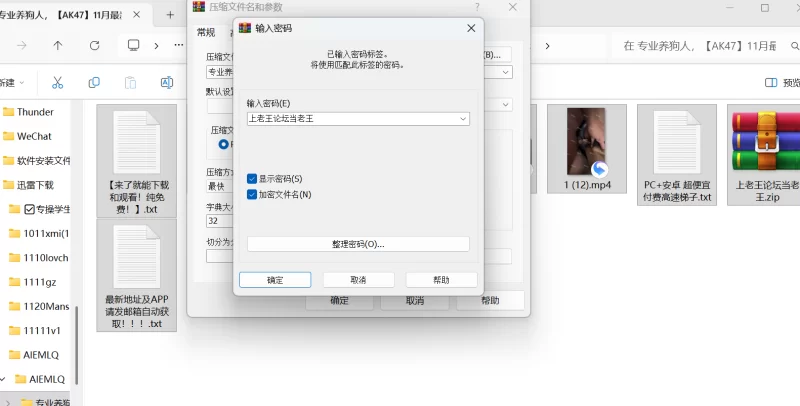Screen dimensions: 800x406
Task: Click dictionary size field showing 32
Action: 219,221
